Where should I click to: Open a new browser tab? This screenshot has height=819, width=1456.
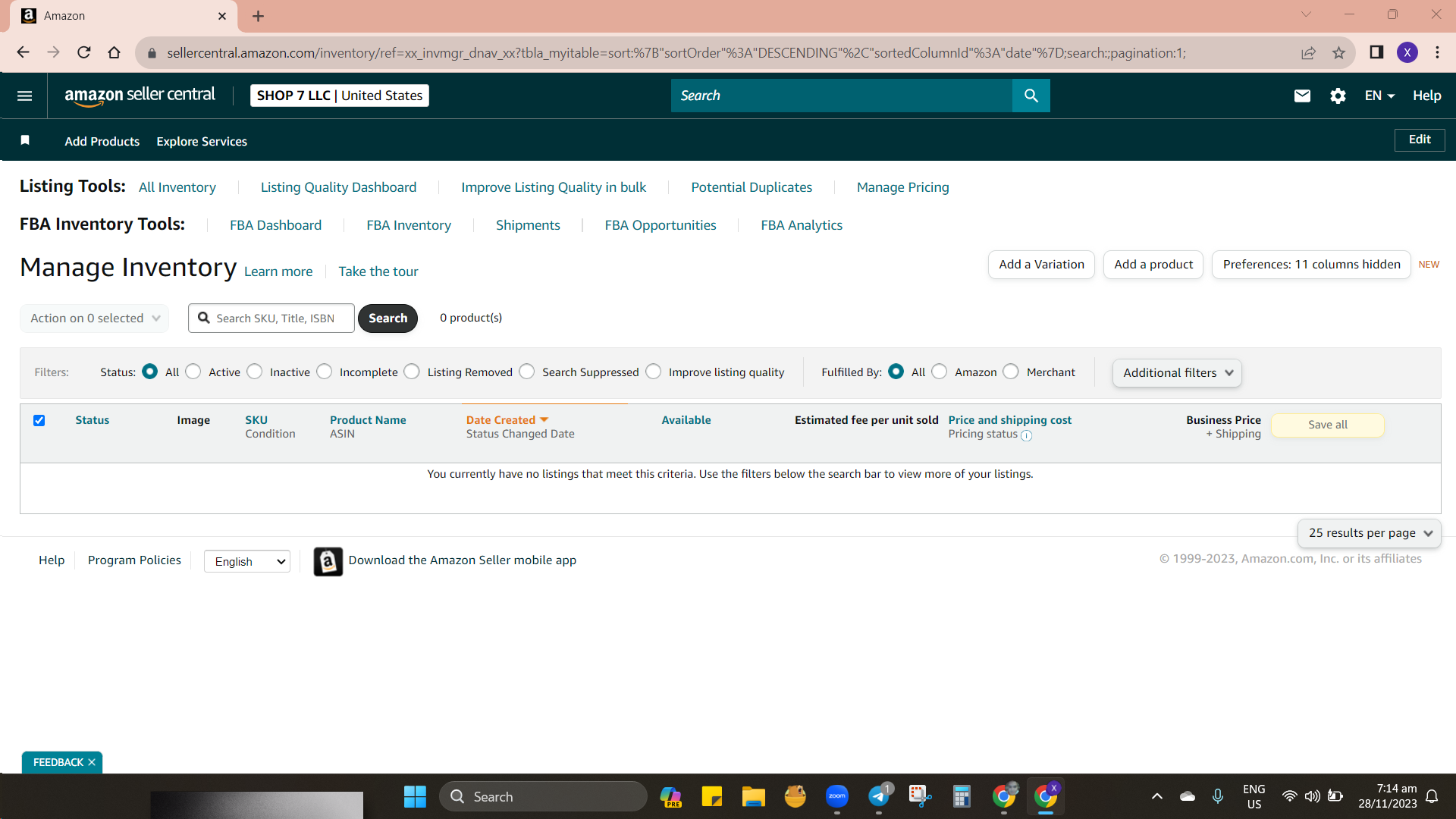[258, 16]
